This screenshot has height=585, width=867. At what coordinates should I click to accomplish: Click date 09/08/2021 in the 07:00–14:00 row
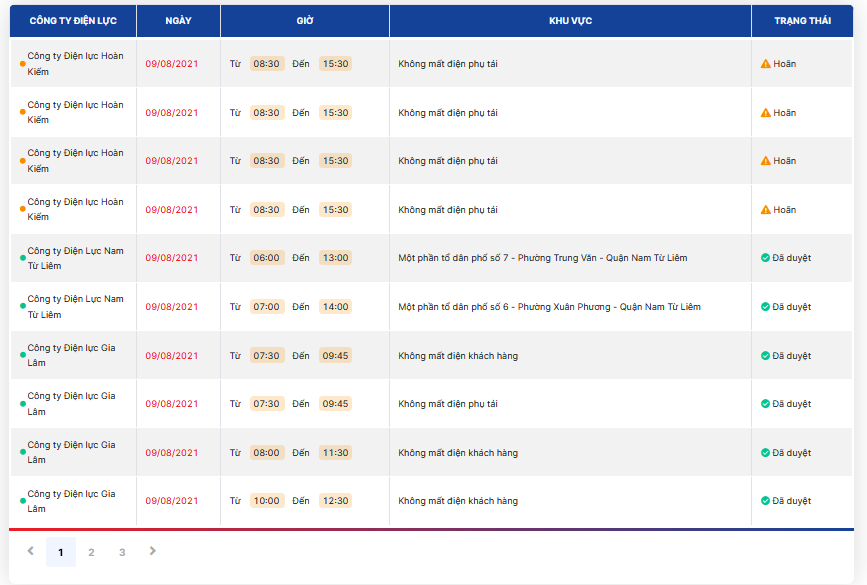click(171, 307)
